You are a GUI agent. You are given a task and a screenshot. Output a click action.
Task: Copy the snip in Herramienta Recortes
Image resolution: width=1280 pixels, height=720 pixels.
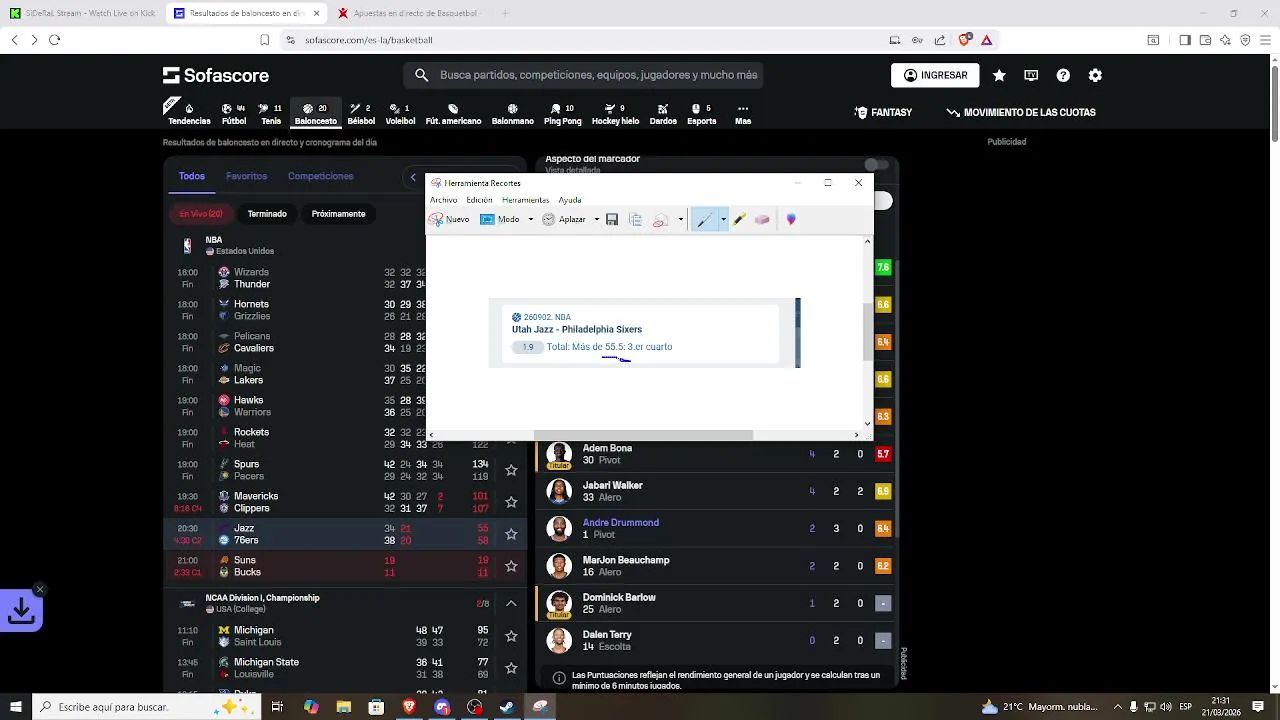coord(635,219)
